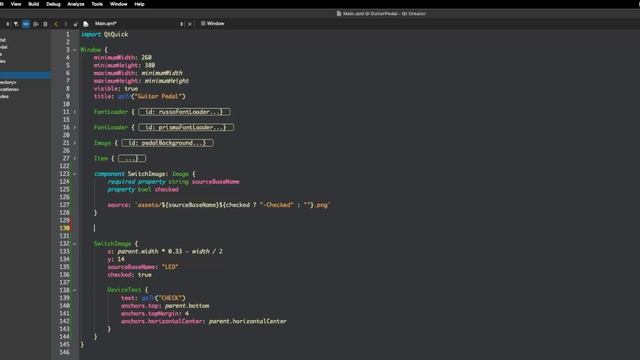Click the window title 'Main.qml @ GuitarPedal'
This screenshot has height=360, width=640.
pos(381,13)
